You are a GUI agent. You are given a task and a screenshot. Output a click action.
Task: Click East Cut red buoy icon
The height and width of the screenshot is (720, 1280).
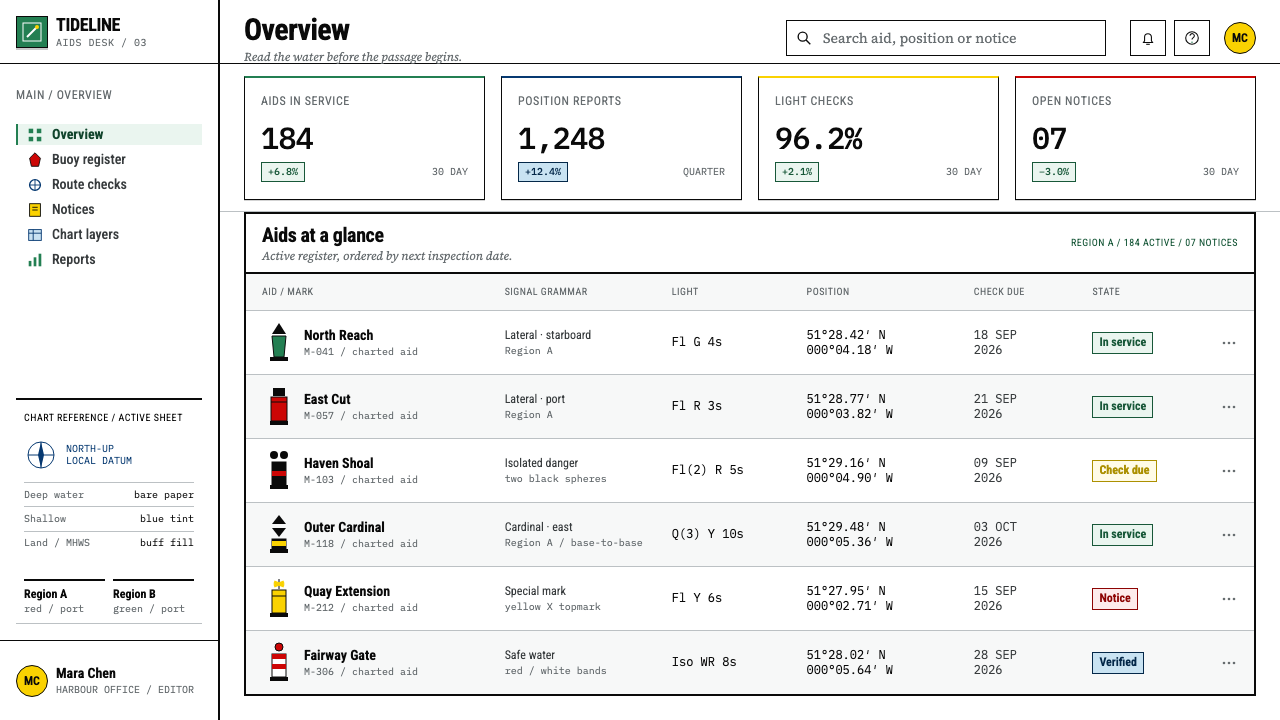tap(279, 406)
